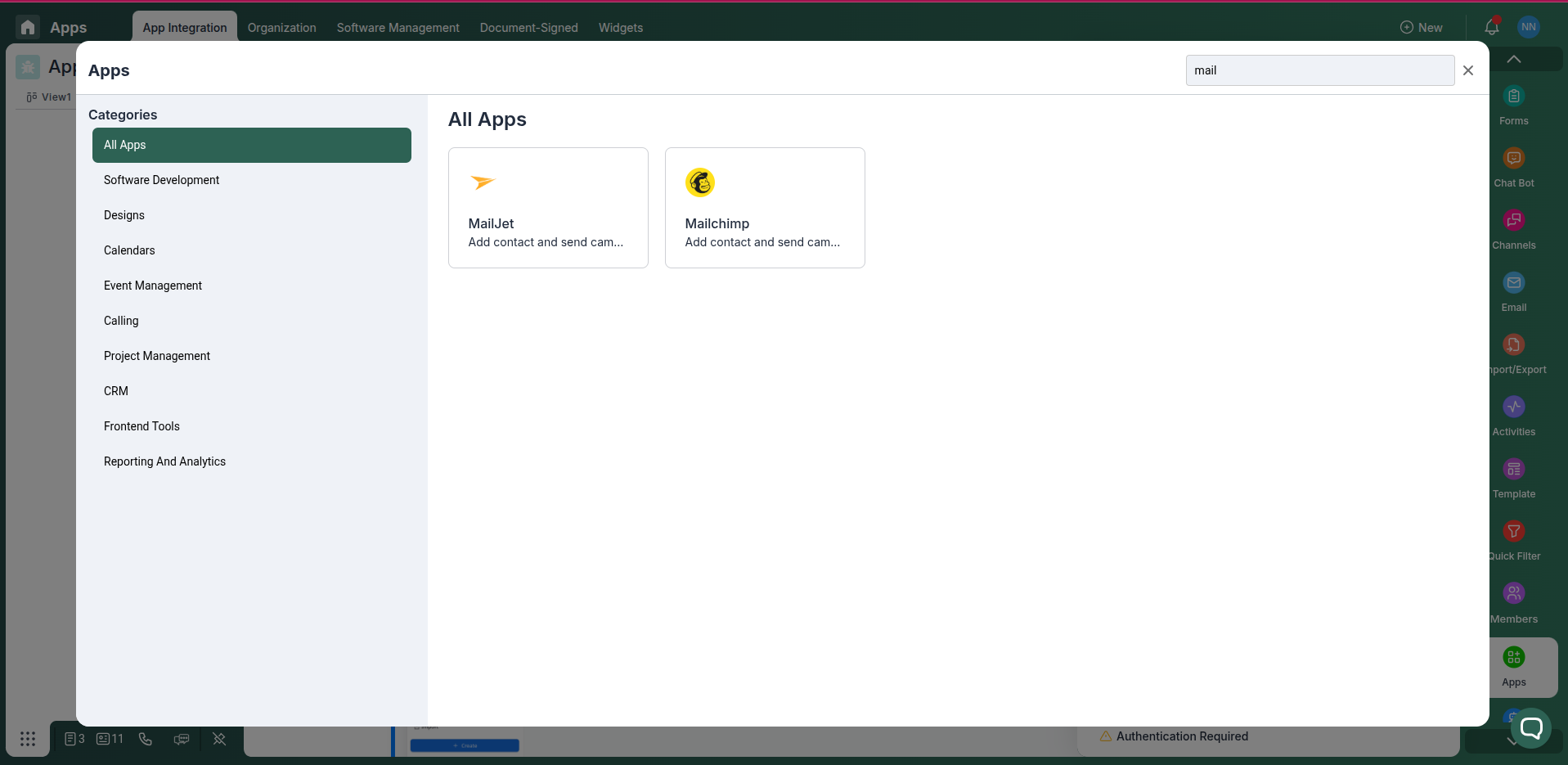The width and height of the screenshot is (1568, 765).
Task: Expand the bottom-right down chevron
Action: pos(1511,742)
